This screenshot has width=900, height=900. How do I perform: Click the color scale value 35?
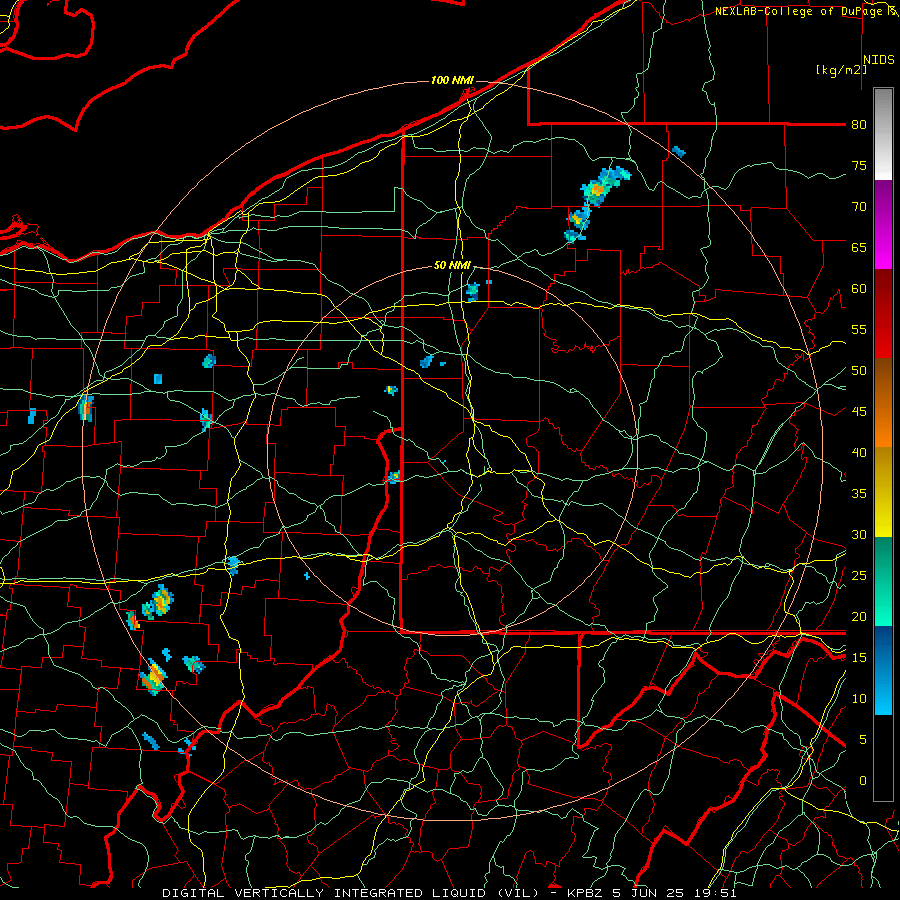[859, 494]
